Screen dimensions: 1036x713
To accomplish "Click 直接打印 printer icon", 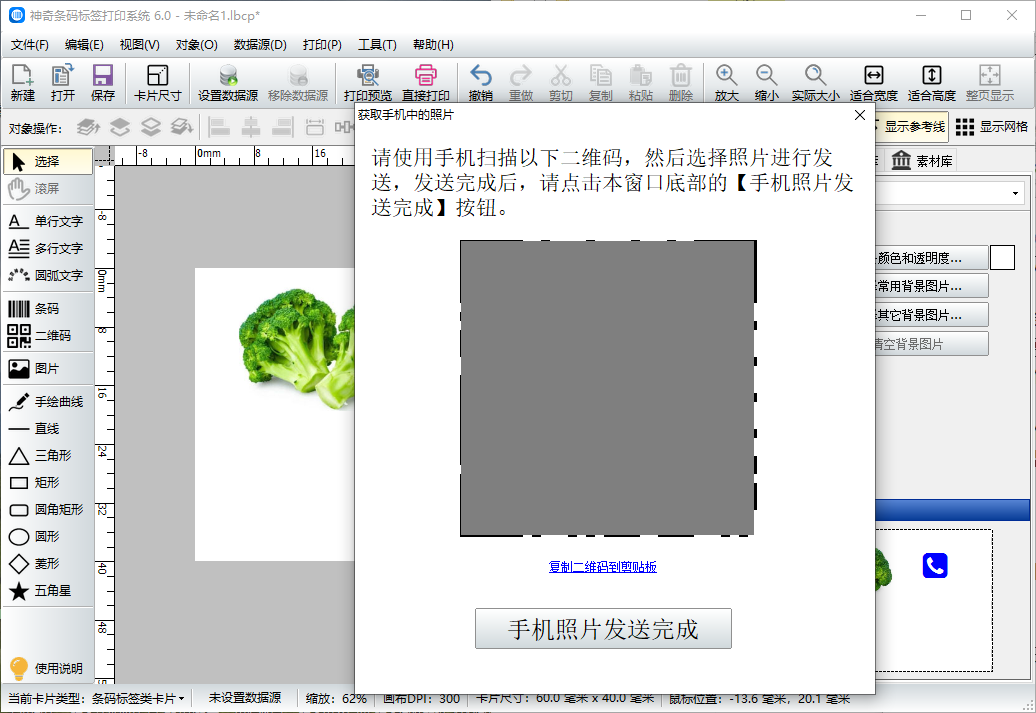I will (426, 83).
